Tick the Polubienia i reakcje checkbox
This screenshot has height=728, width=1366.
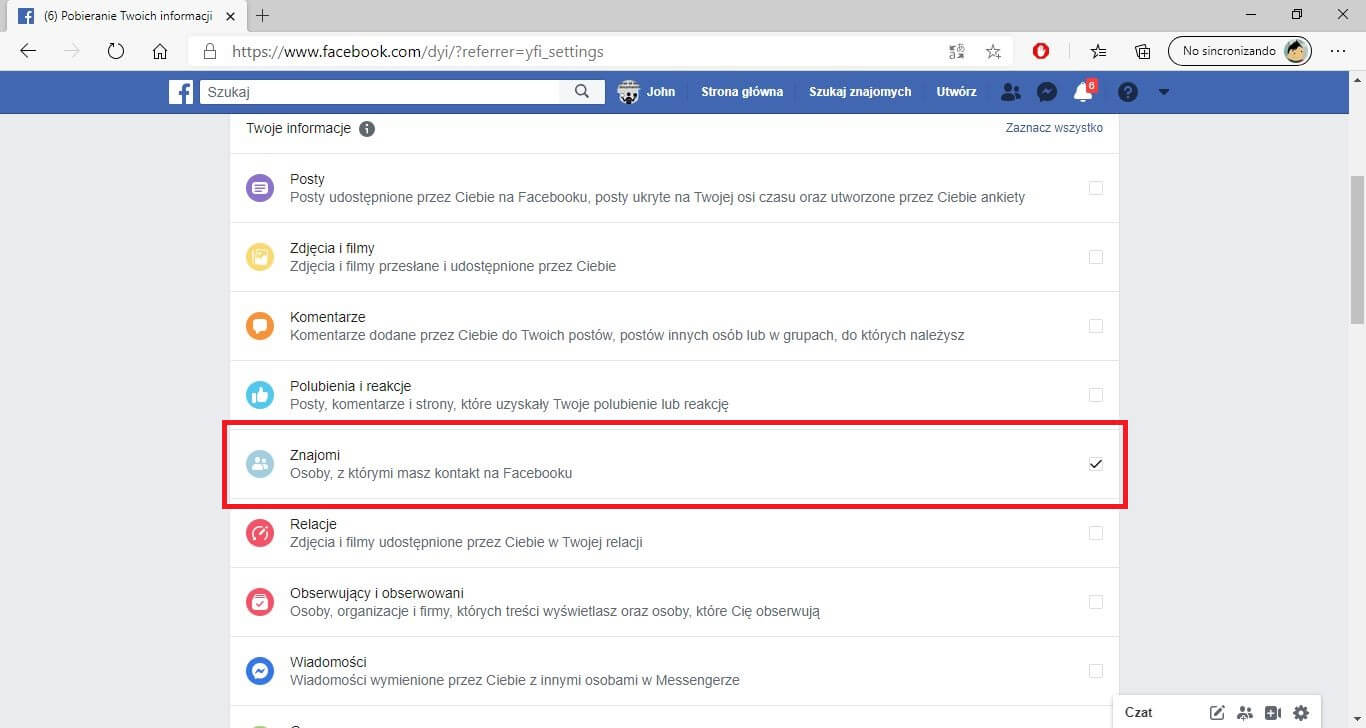pos(1096,395)
